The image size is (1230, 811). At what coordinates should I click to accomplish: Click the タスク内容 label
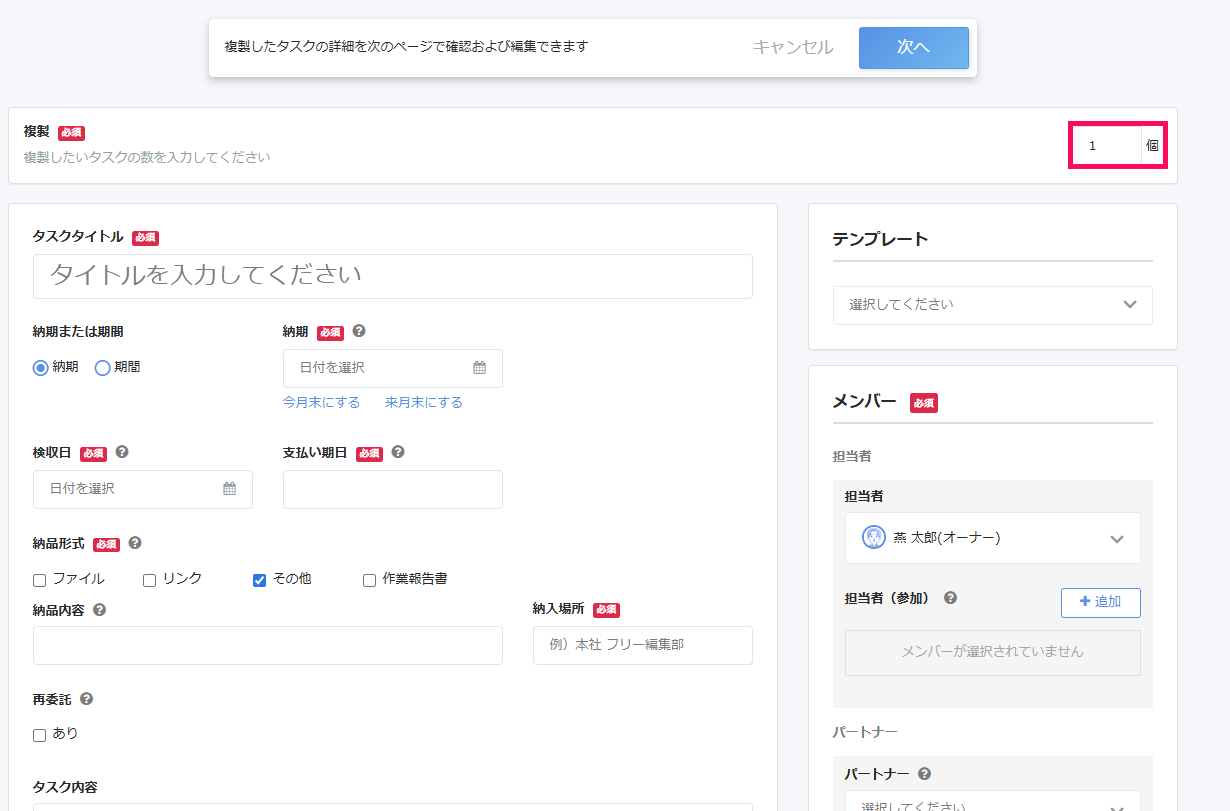click(x=65, y=787)
